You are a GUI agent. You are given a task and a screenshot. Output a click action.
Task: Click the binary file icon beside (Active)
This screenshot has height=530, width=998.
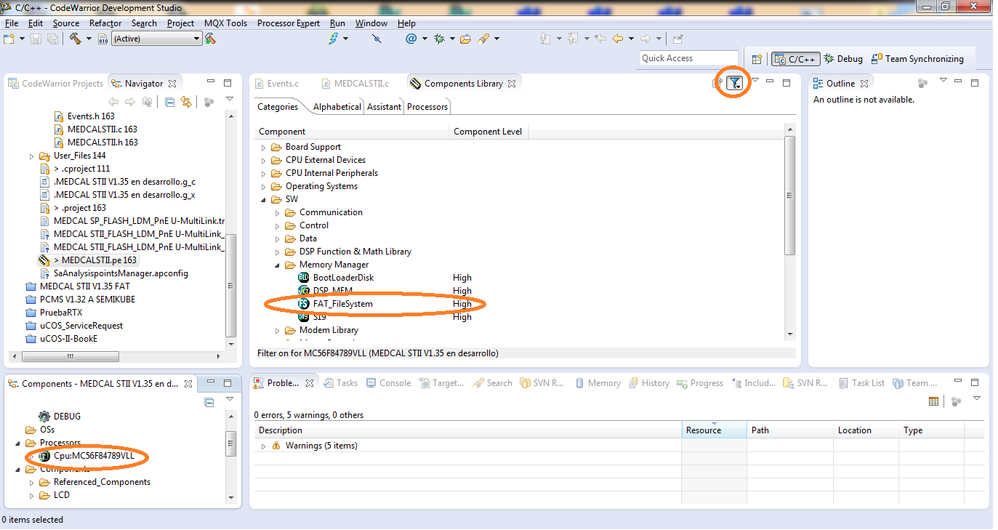tap(102, 39)
